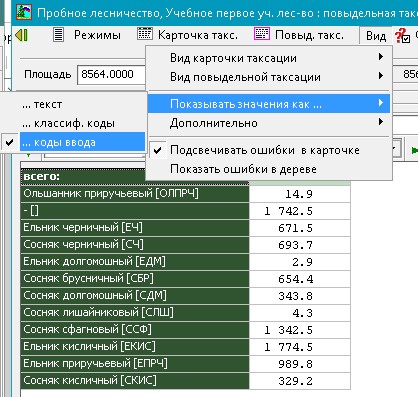418x397 pixels.
Task: Click the value cell 1 774.5
Action: click(x=300, y=347)
